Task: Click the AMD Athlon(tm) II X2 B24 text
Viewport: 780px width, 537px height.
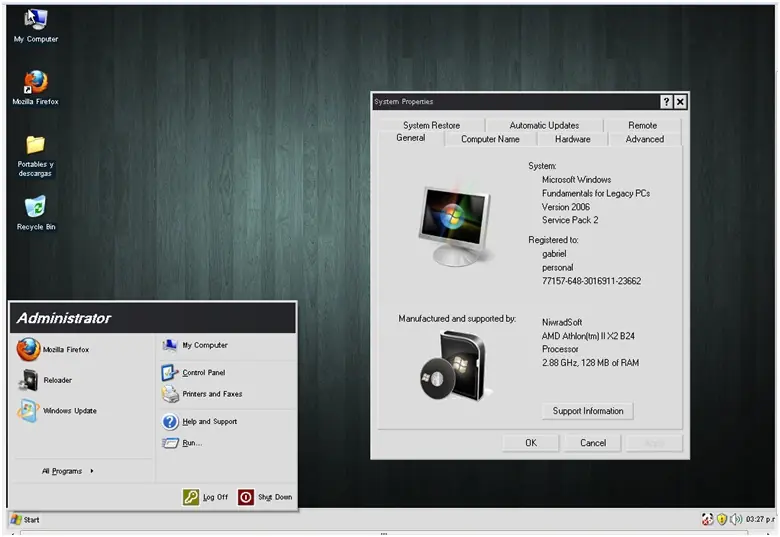Action: (x=588, y=336)
